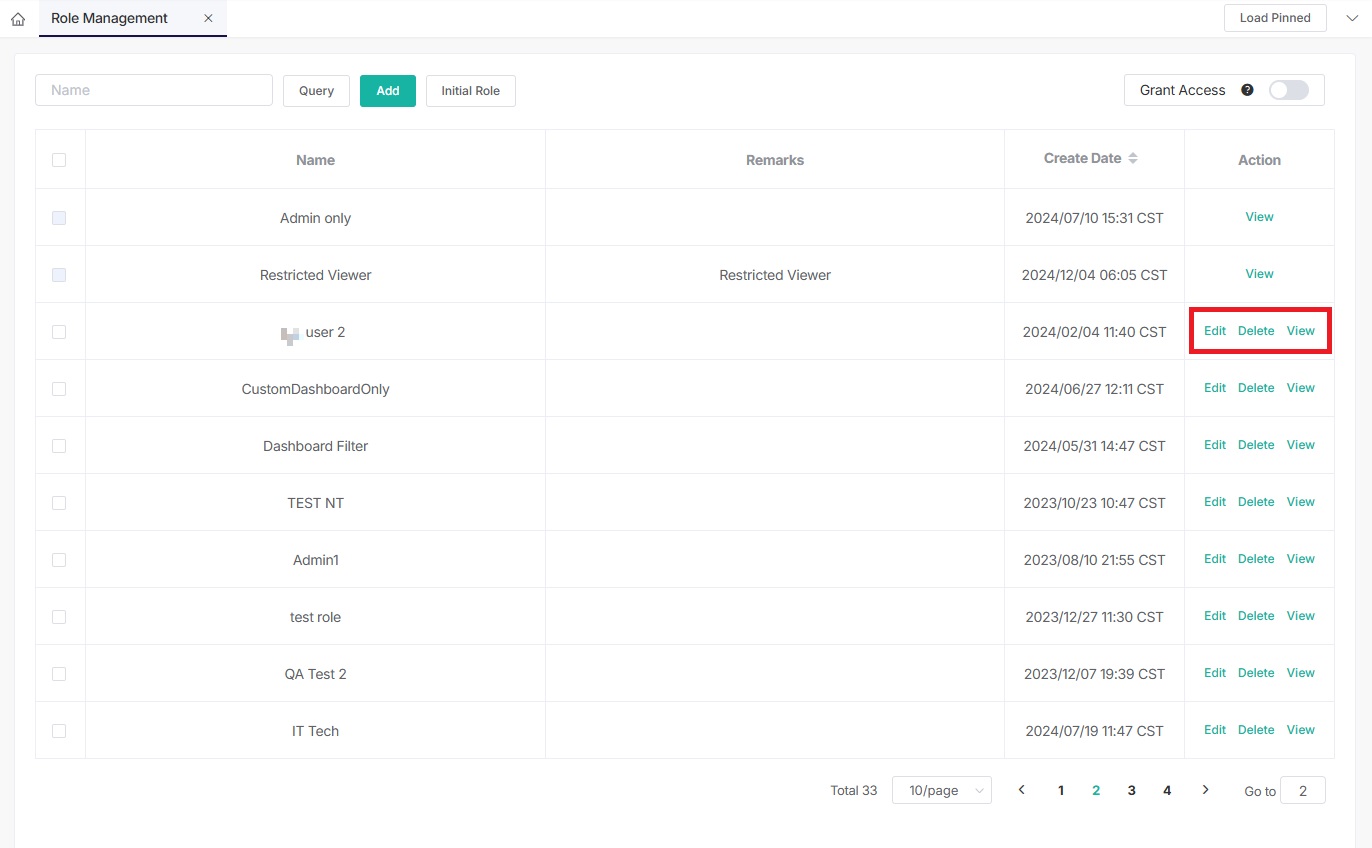Edit the QA Test 2 role
This screenshot has width=1372, height=848.
tap(1214, 673)
